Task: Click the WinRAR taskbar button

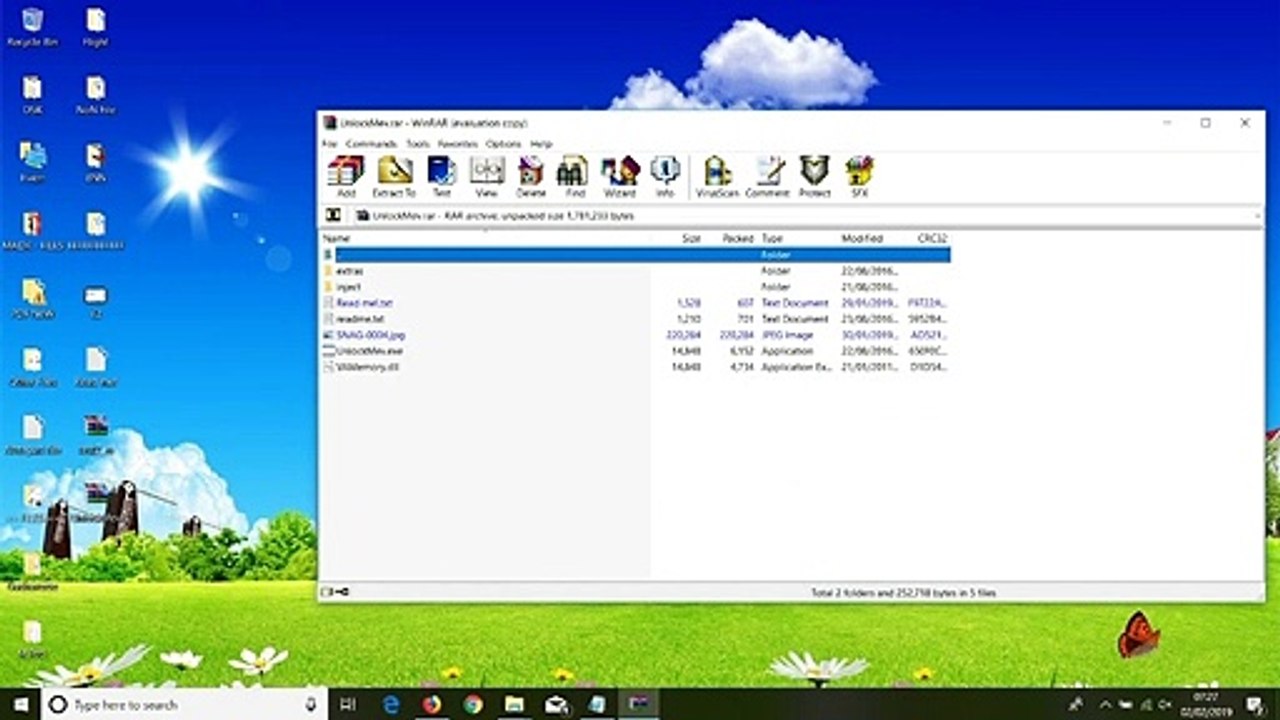Action: (638, 704)
